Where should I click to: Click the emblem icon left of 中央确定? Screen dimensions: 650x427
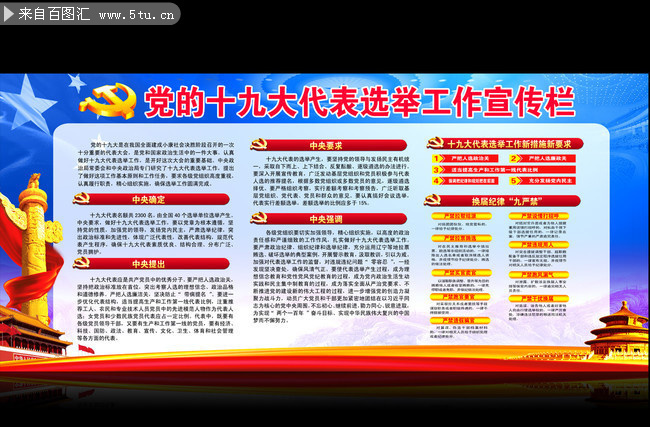click(x=82, y=199)
